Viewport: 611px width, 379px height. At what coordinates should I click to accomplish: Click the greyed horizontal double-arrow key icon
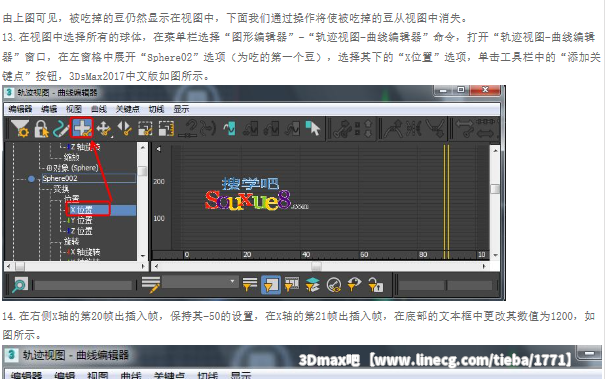pos(464,129)
